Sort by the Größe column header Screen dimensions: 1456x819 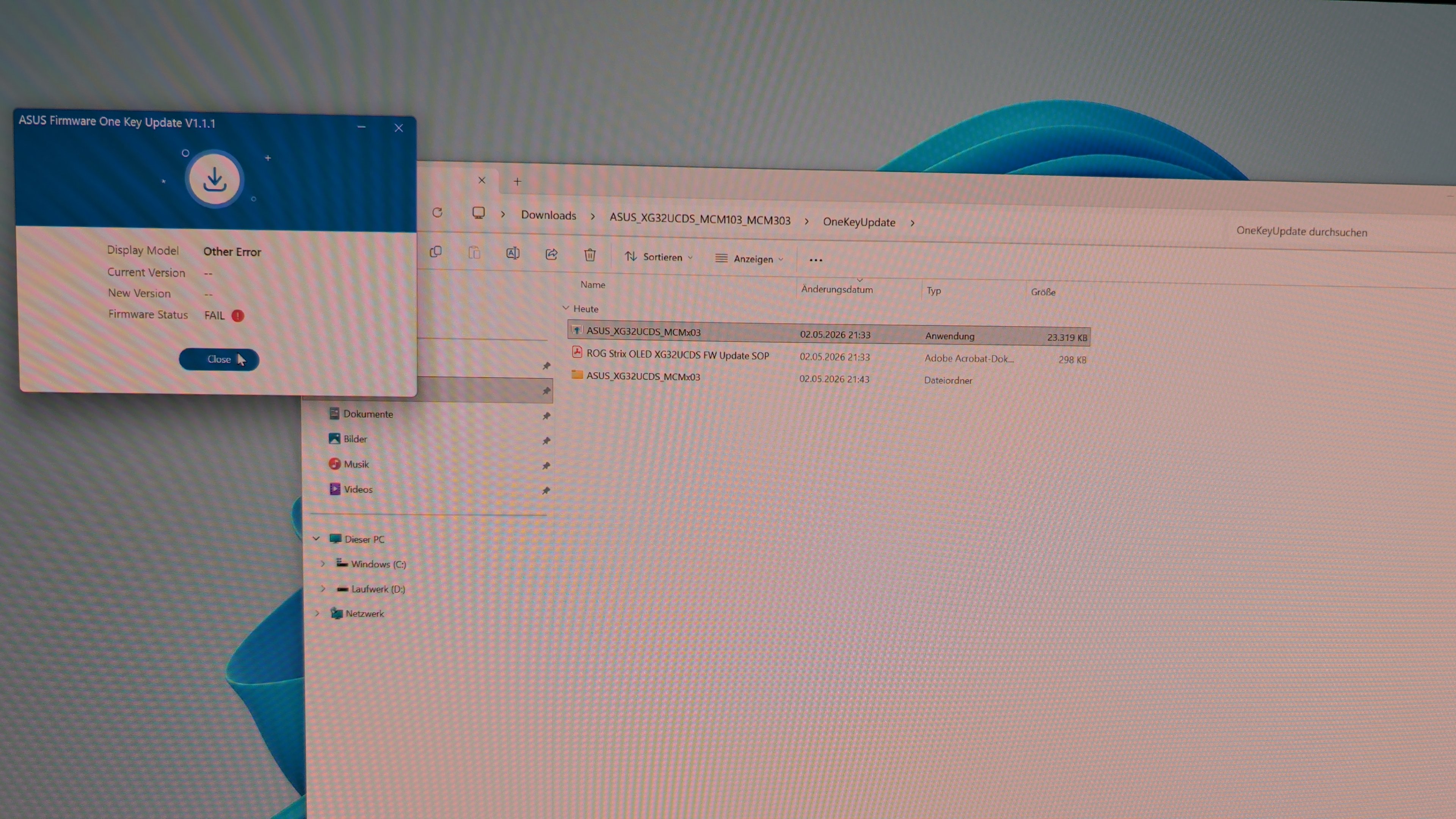pos(1043,292)
